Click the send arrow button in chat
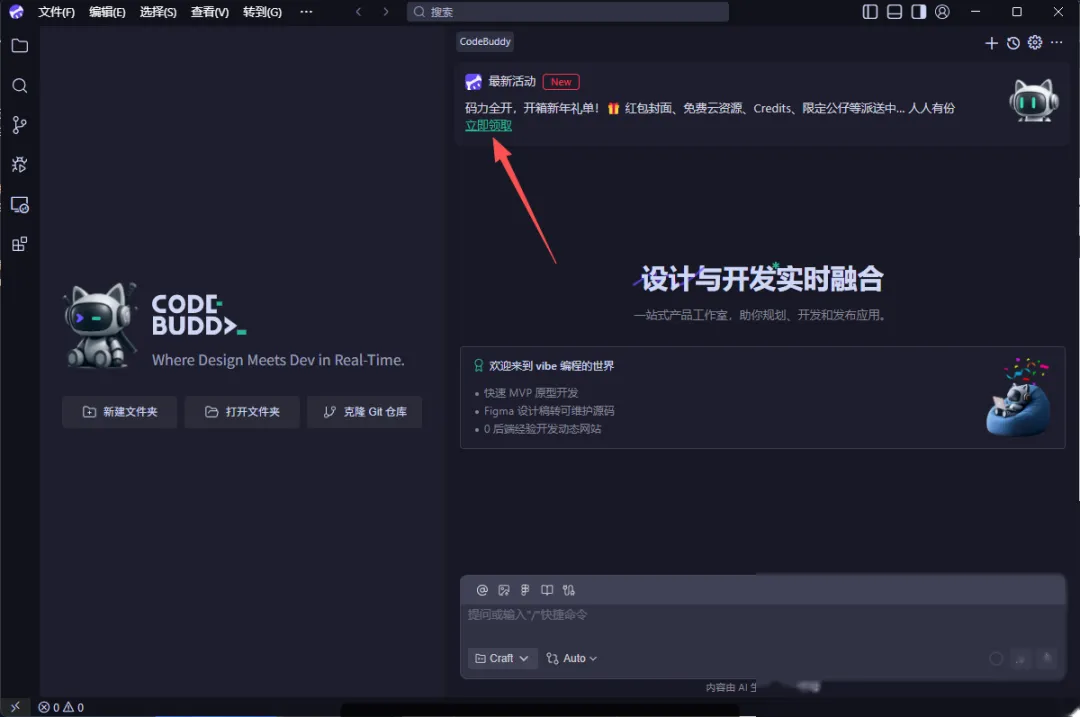Image resolution: width=1080 pixels, height=717 pixels. pyautogui.click(x=1046, y=658)
